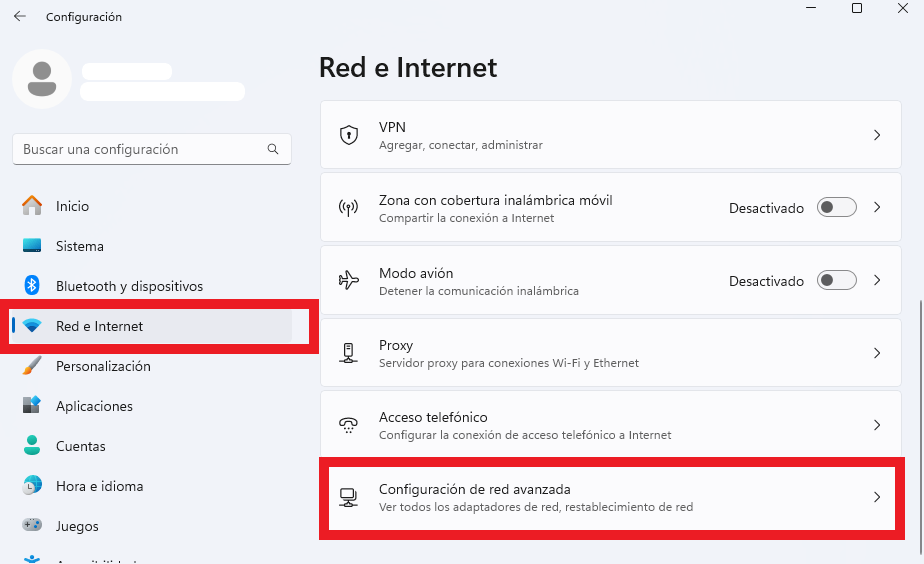Screen dimensions: 924x564
Task: Open Configuración de red avanzada chevron
Action: click(x=877, y=497)
